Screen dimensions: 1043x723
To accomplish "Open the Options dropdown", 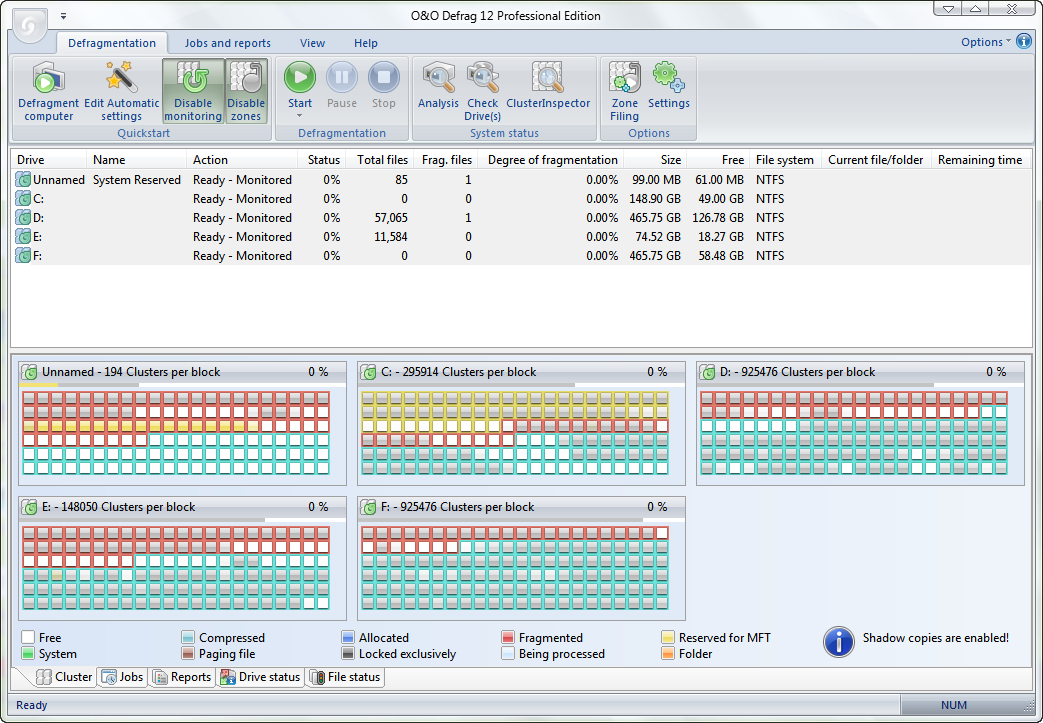I will coord(985,42).
